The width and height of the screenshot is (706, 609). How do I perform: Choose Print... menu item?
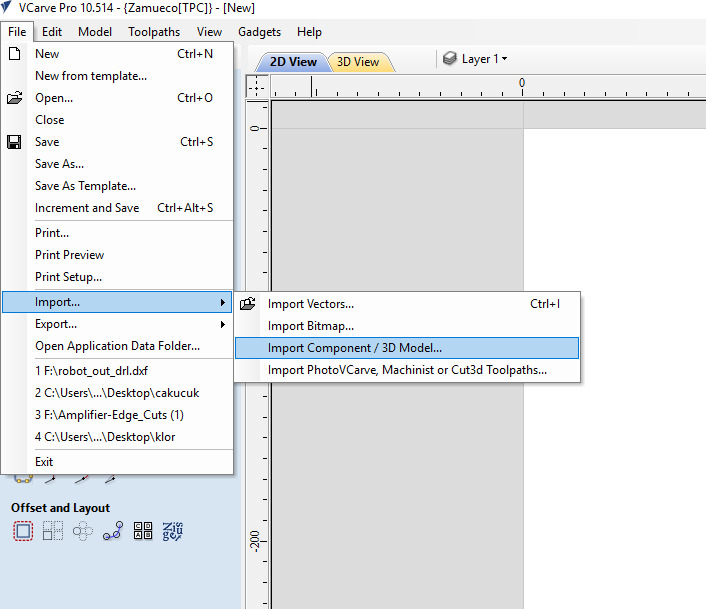point(117,233)
